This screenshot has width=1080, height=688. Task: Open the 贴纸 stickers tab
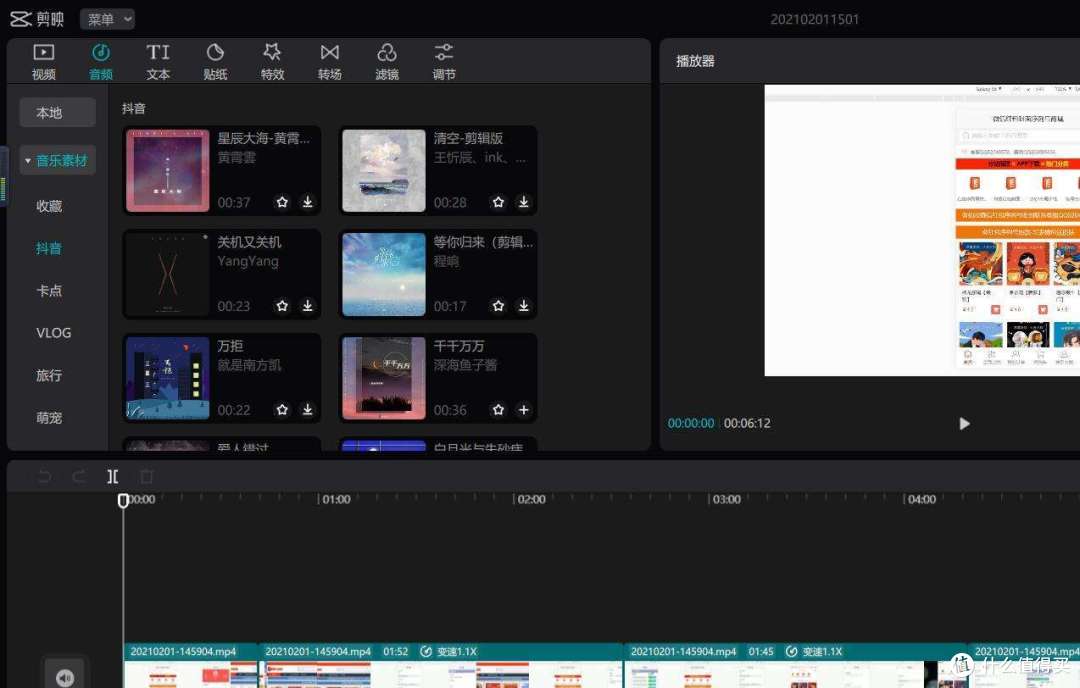215,61
